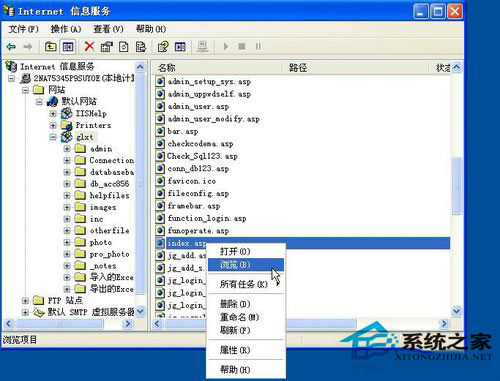Click the 名称 column header

coord(218,68)
